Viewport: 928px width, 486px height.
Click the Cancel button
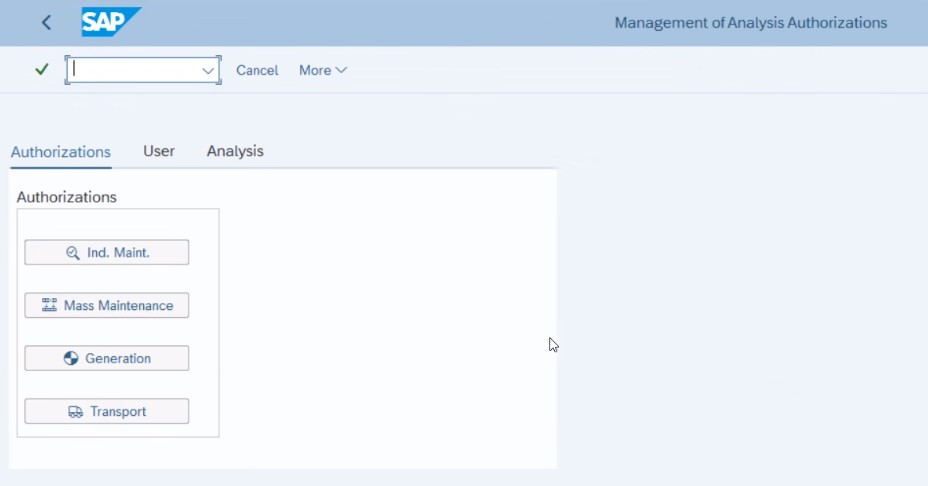coord(257,70)
